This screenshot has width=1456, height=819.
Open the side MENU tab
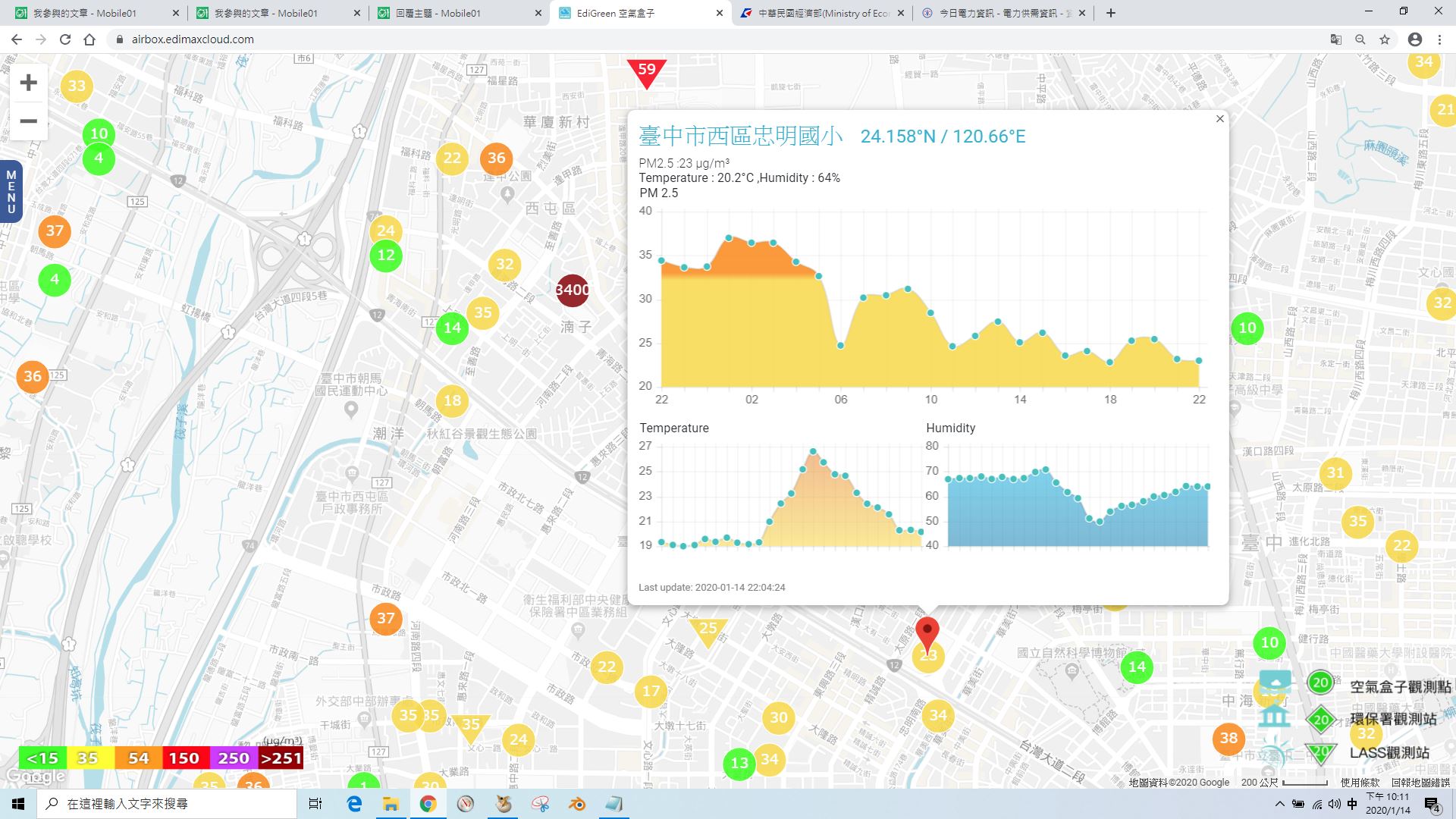(11, 192)
